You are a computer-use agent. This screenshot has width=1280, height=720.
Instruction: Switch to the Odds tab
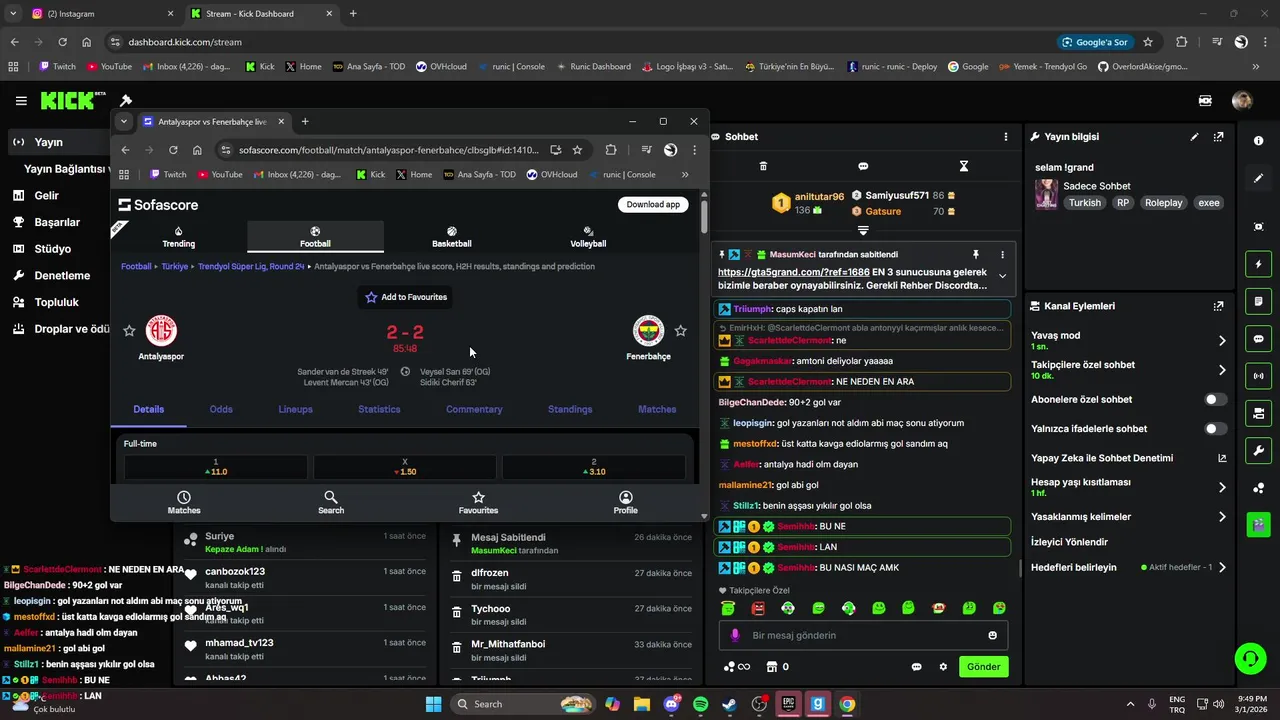(221, 409)
